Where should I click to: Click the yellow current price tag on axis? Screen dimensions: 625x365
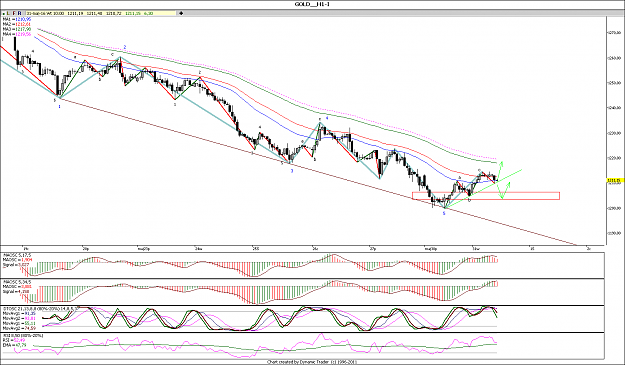(x=615, y=181)
